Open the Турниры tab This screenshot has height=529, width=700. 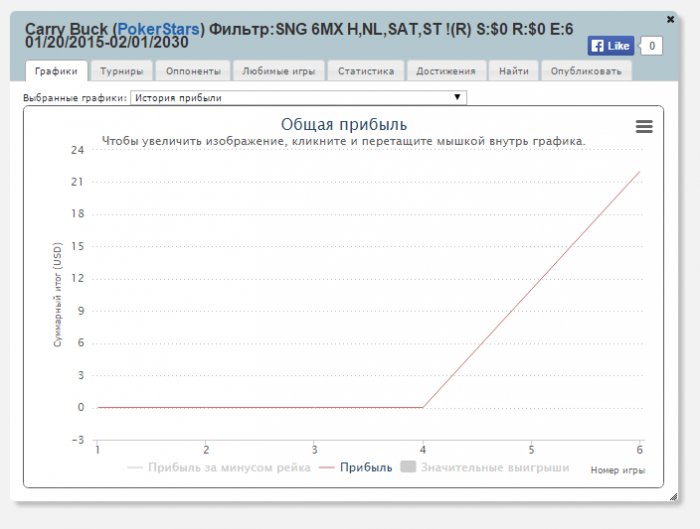(121, 71)
